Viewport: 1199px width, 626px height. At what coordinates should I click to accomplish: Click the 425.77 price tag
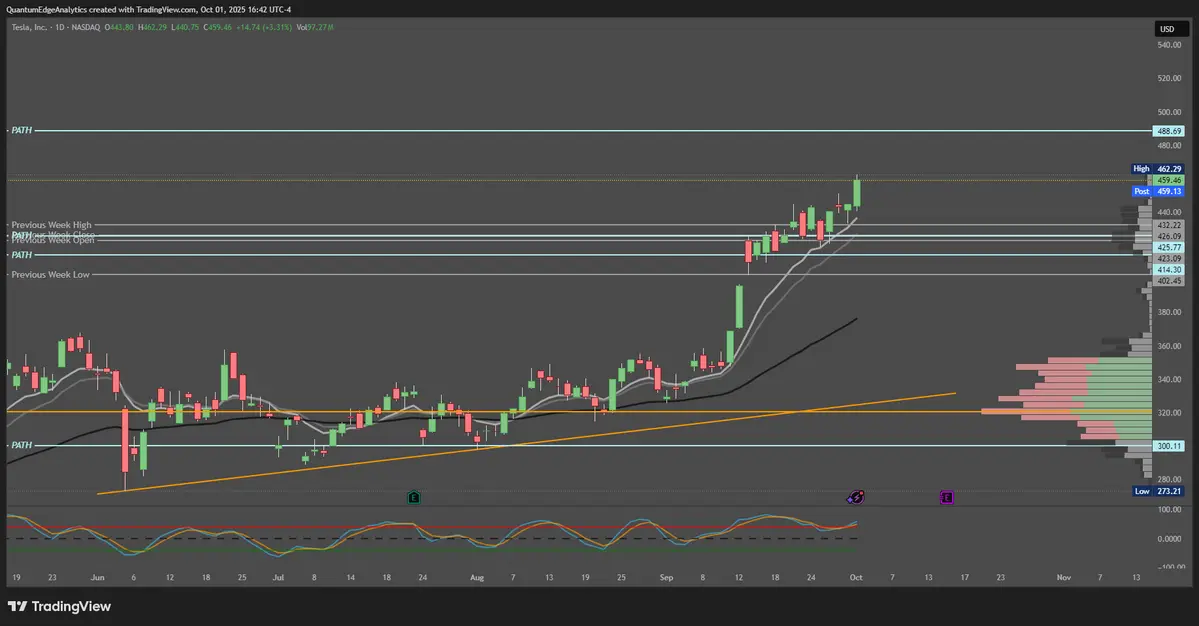tap(1168, 248)
